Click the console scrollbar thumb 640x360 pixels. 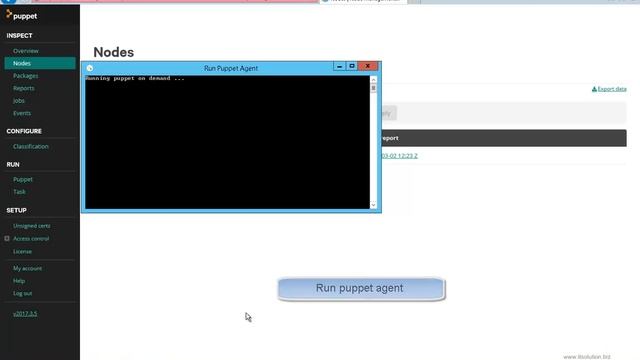coord(373,89)
